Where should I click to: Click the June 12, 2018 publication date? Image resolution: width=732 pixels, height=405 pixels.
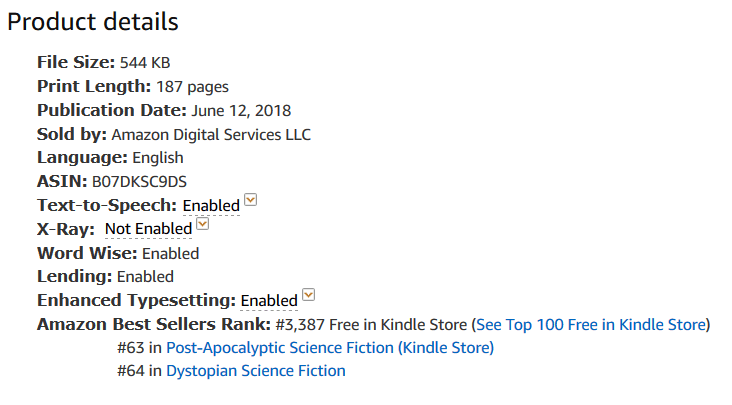241,110
